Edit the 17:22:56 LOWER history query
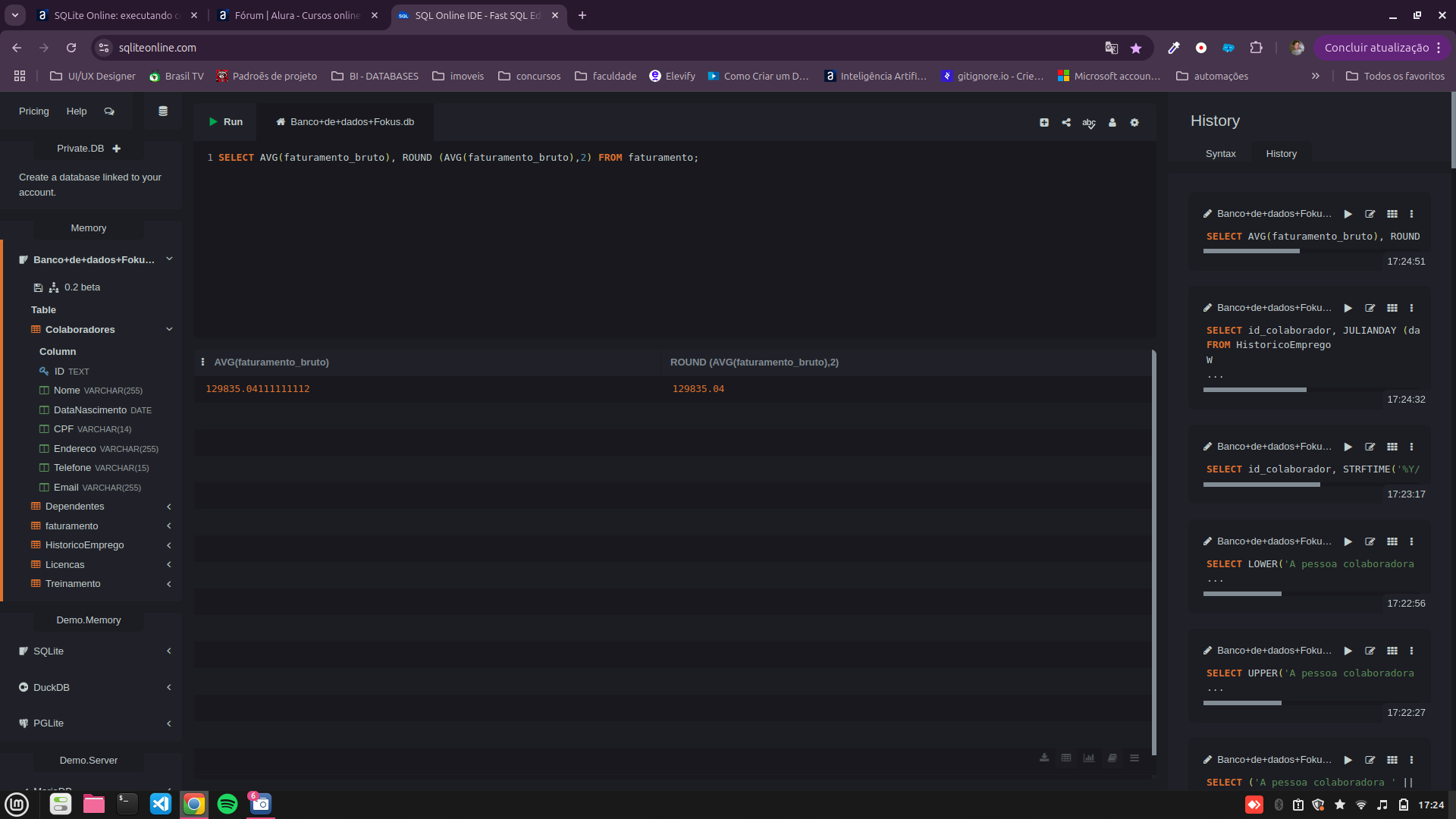 coord(1370,542)
